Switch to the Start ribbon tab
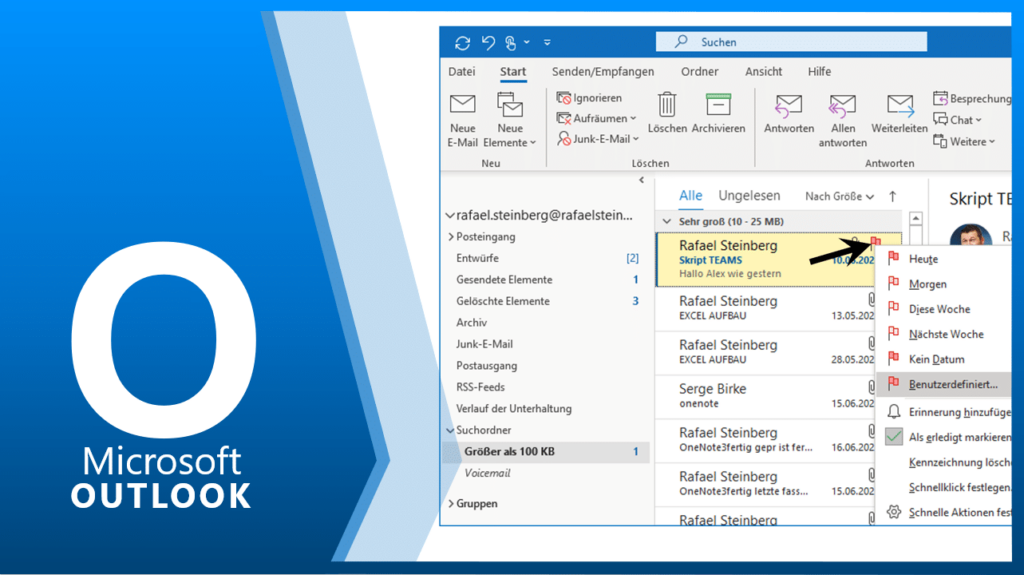Viewport: 1024px width, 575px height. click(x=513, y=72)
